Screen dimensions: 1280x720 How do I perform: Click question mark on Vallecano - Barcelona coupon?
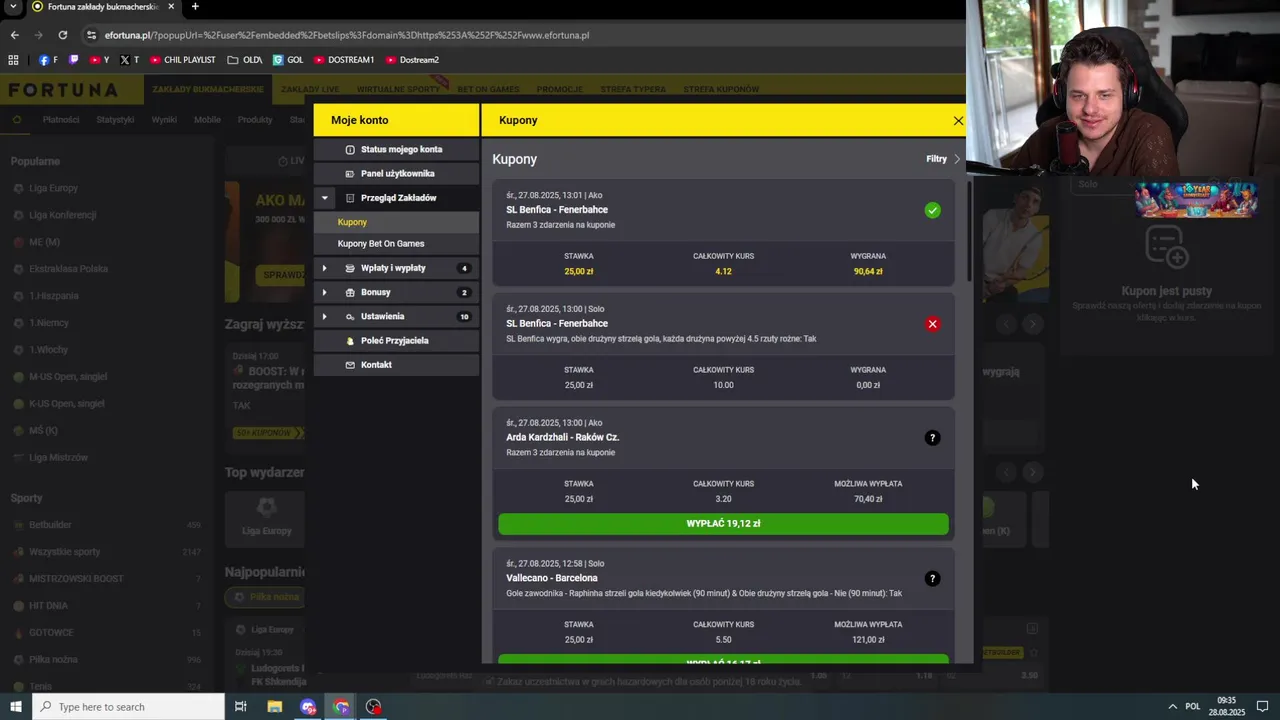point(932,578)
